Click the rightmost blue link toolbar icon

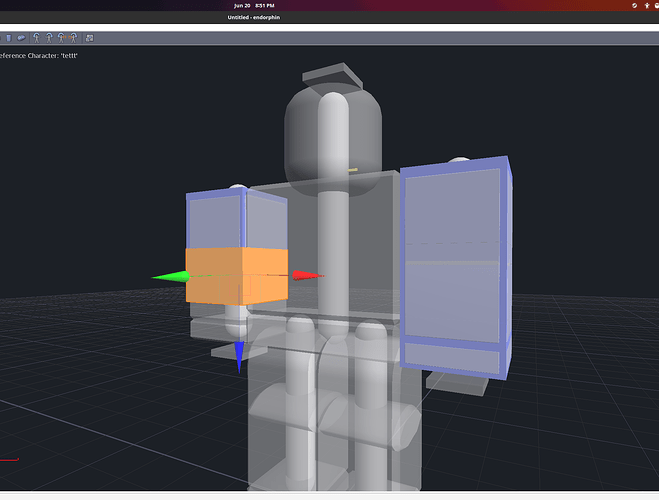click(x=90, y=38)
